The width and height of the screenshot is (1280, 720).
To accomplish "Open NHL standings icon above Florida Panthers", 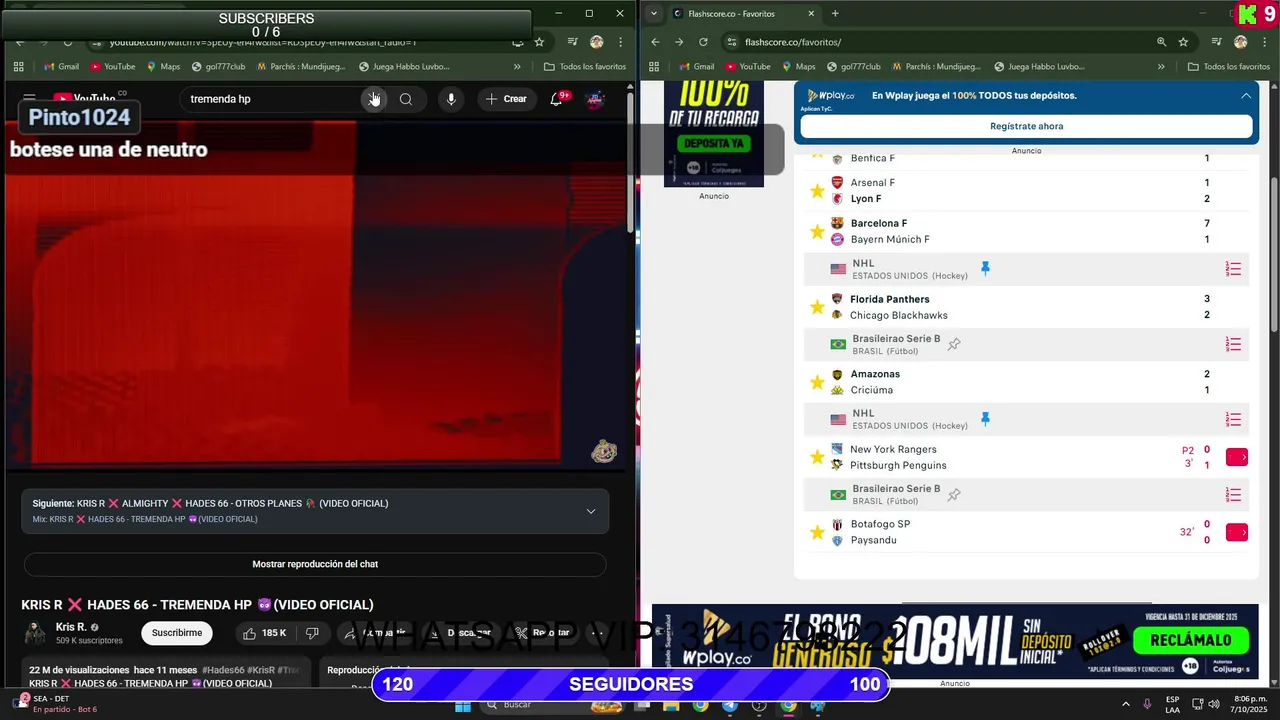I will point(1234,269).
